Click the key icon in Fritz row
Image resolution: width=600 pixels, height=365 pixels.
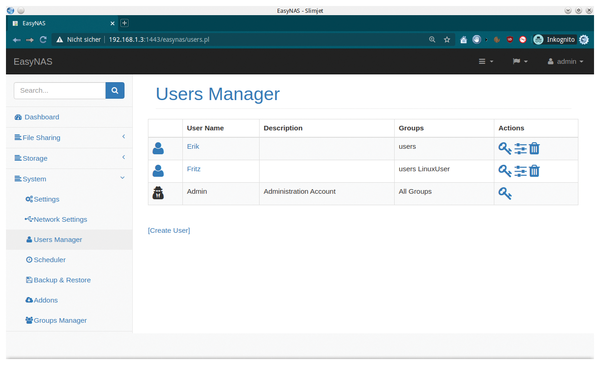pos(505,171)
